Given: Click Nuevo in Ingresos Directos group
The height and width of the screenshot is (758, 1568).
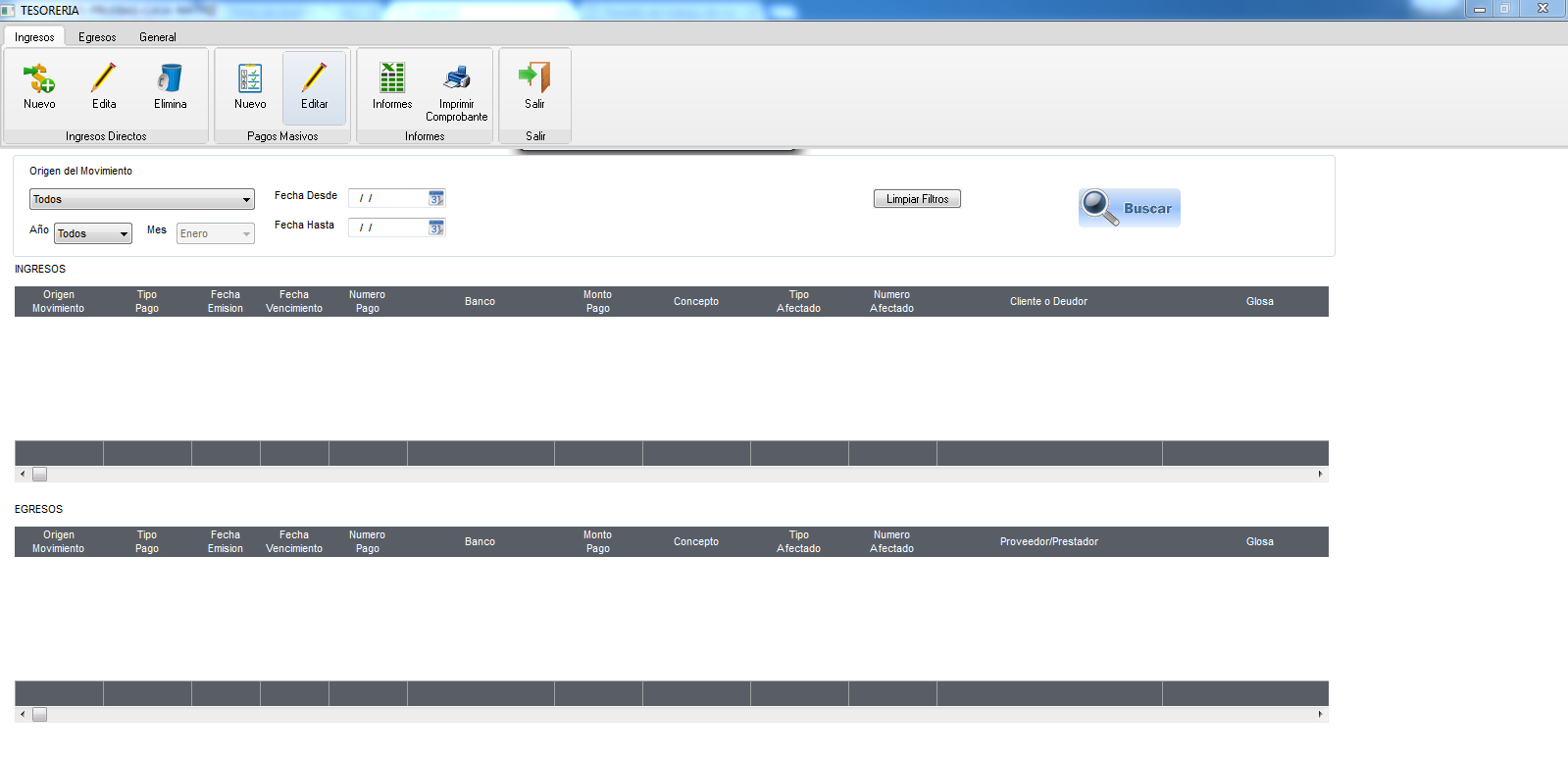Looking at the screenshot, I should click(x=39, y=86).
